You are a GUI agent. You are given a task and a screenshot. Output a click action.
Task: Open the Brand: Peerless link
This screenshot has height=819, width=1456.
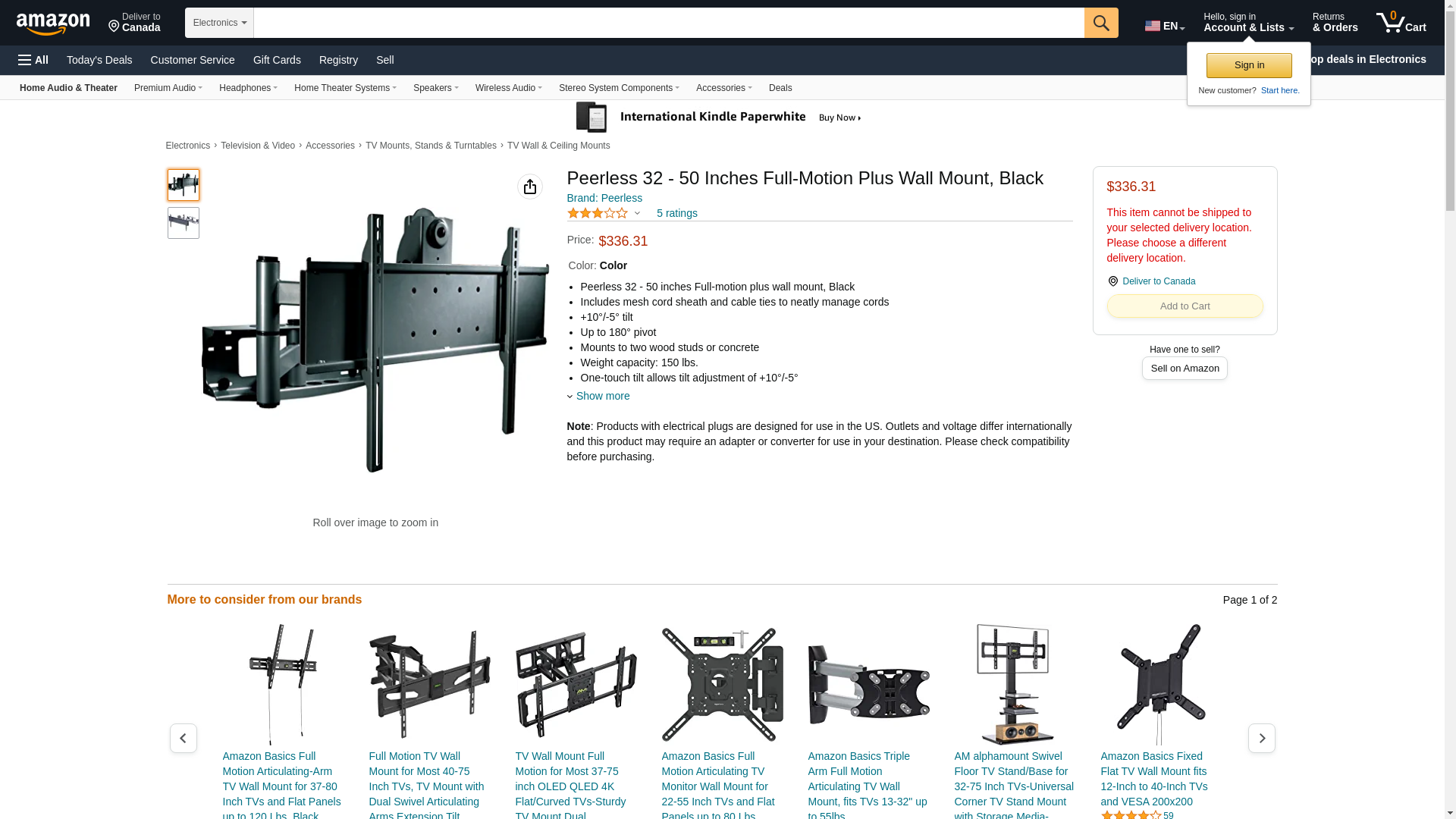[x=604, y=198]
